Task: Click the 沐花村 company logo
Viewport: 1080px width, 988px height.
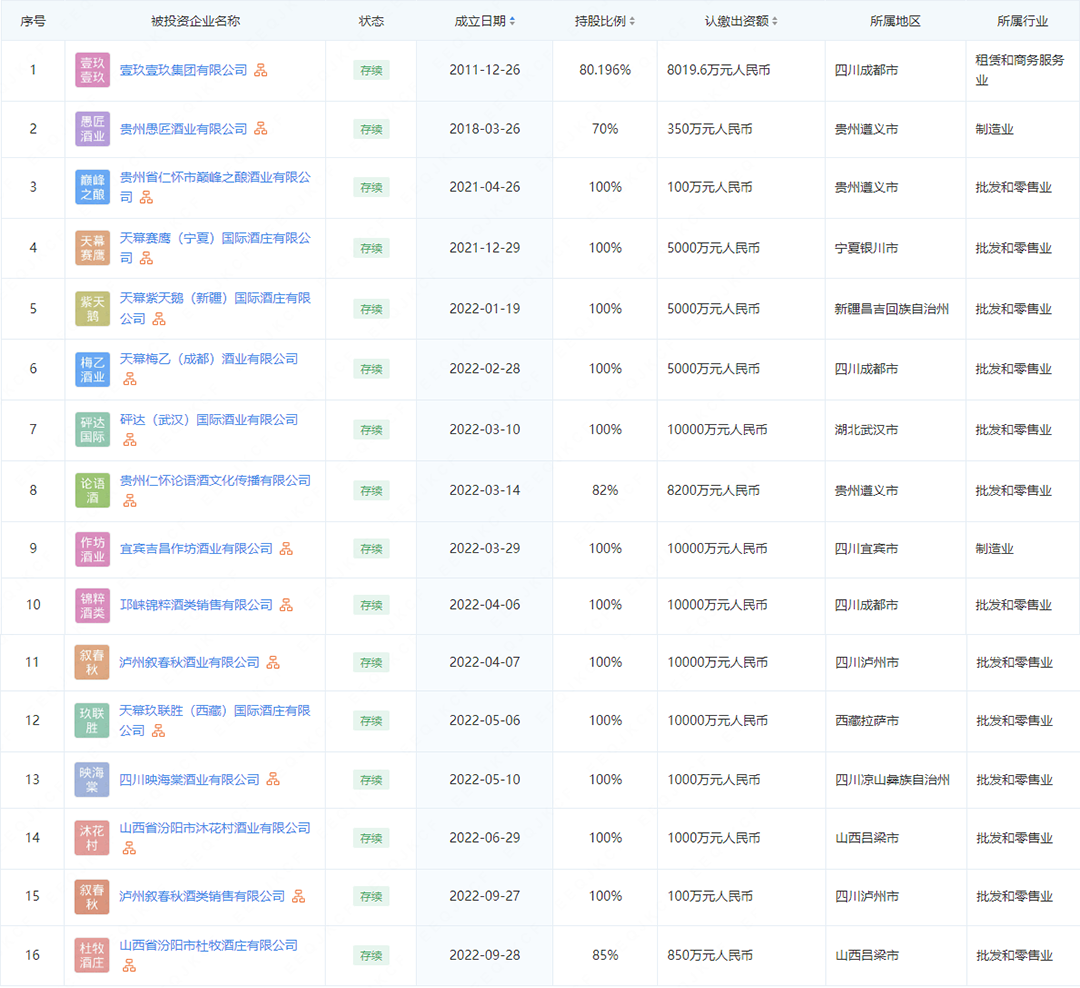Action: (92, 838)
